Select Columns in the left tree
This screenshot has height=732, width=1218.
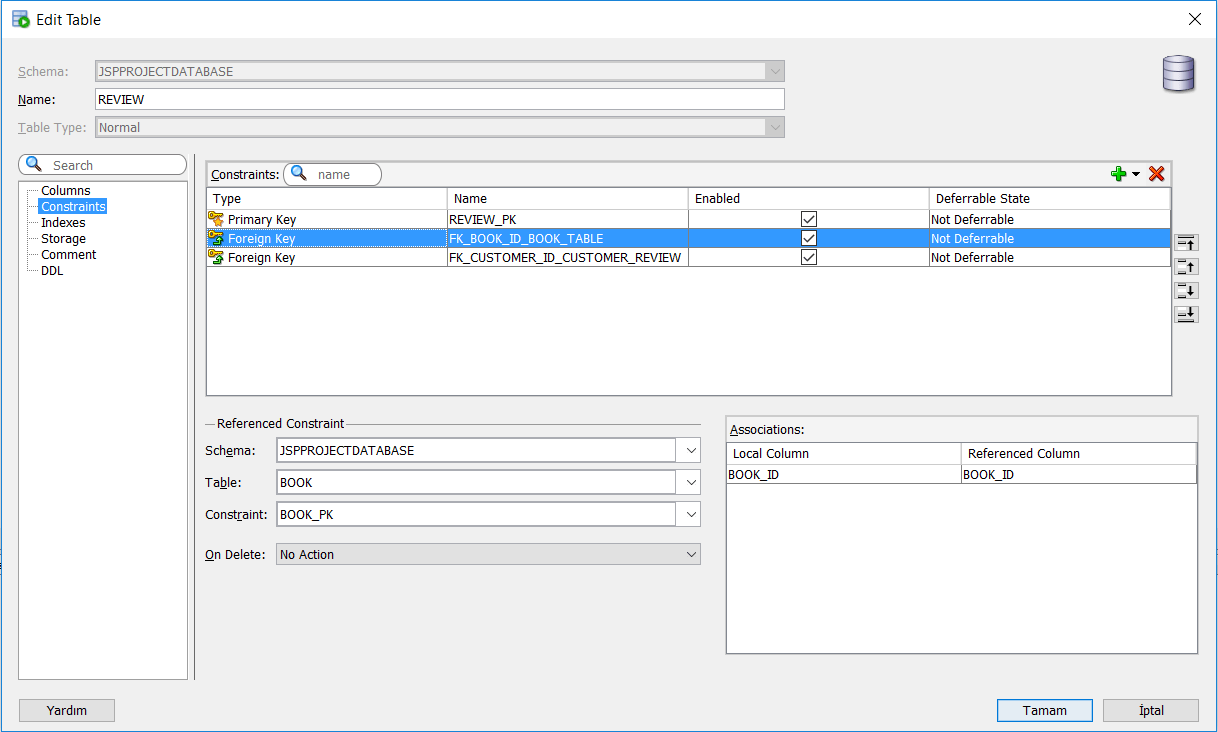click(66, 190)
